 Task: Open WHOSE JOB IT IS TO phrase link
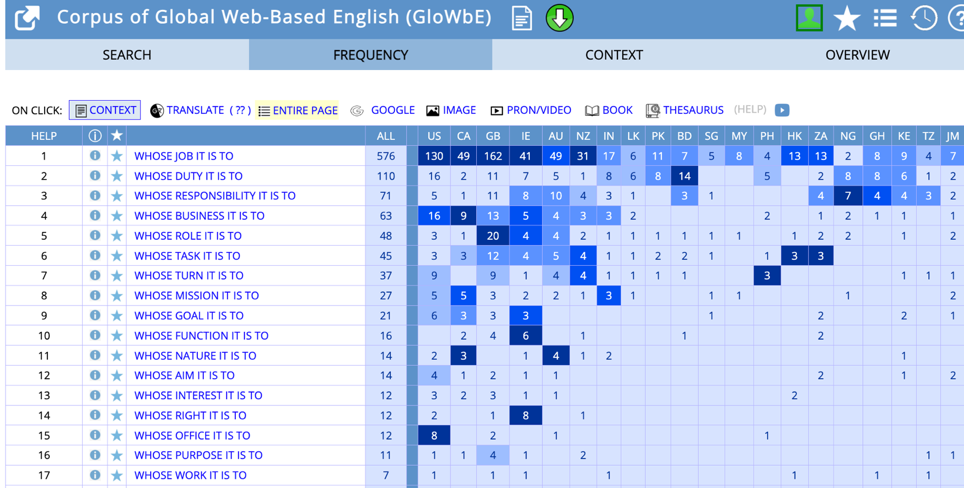coord(184,156)
